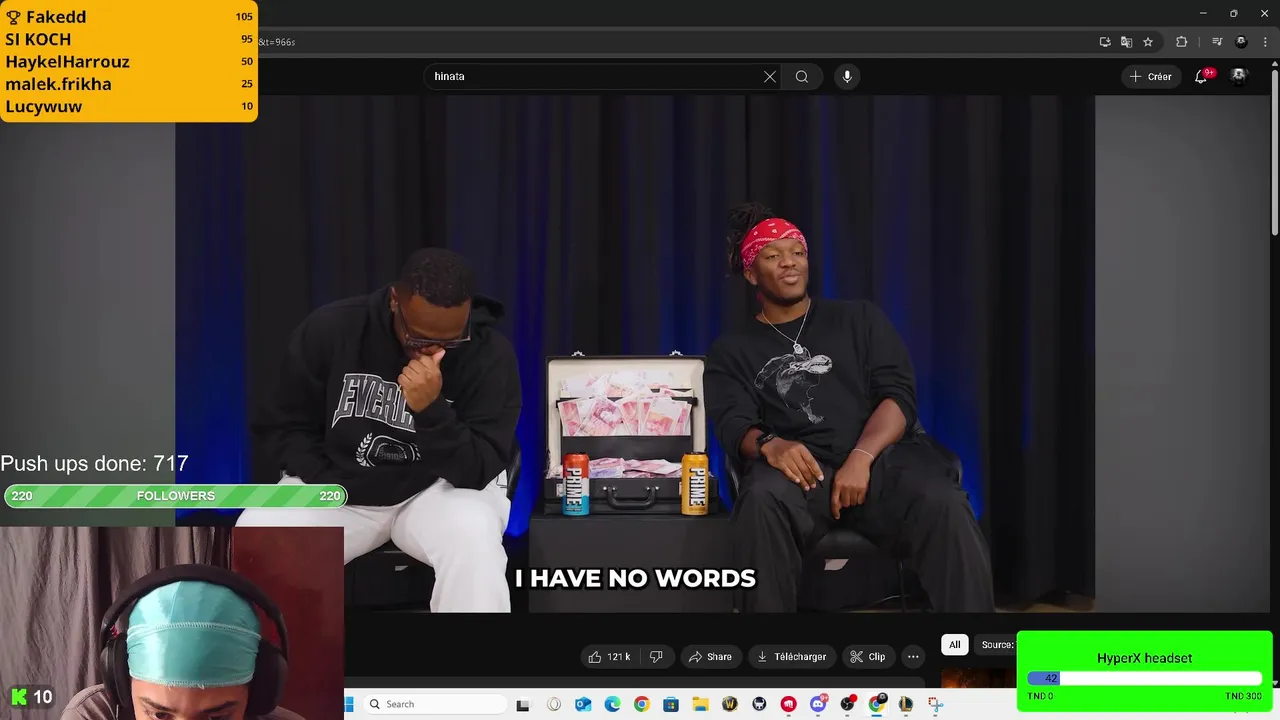Screen dimensions: 1280x720
Task: Select the Source filter chip
Action: point(995,645)
